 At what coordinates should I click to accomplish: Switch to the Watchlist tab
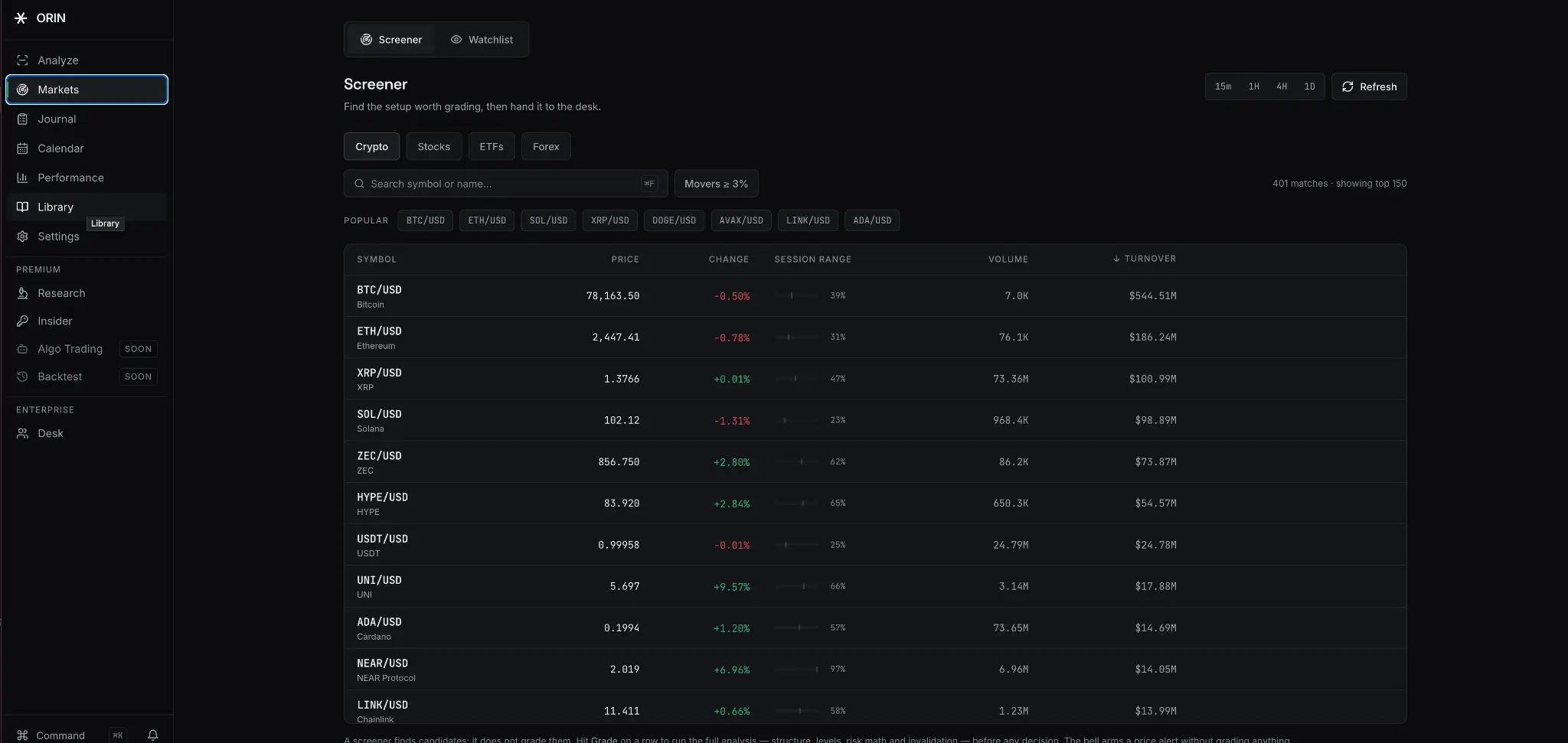click(482, 40)
